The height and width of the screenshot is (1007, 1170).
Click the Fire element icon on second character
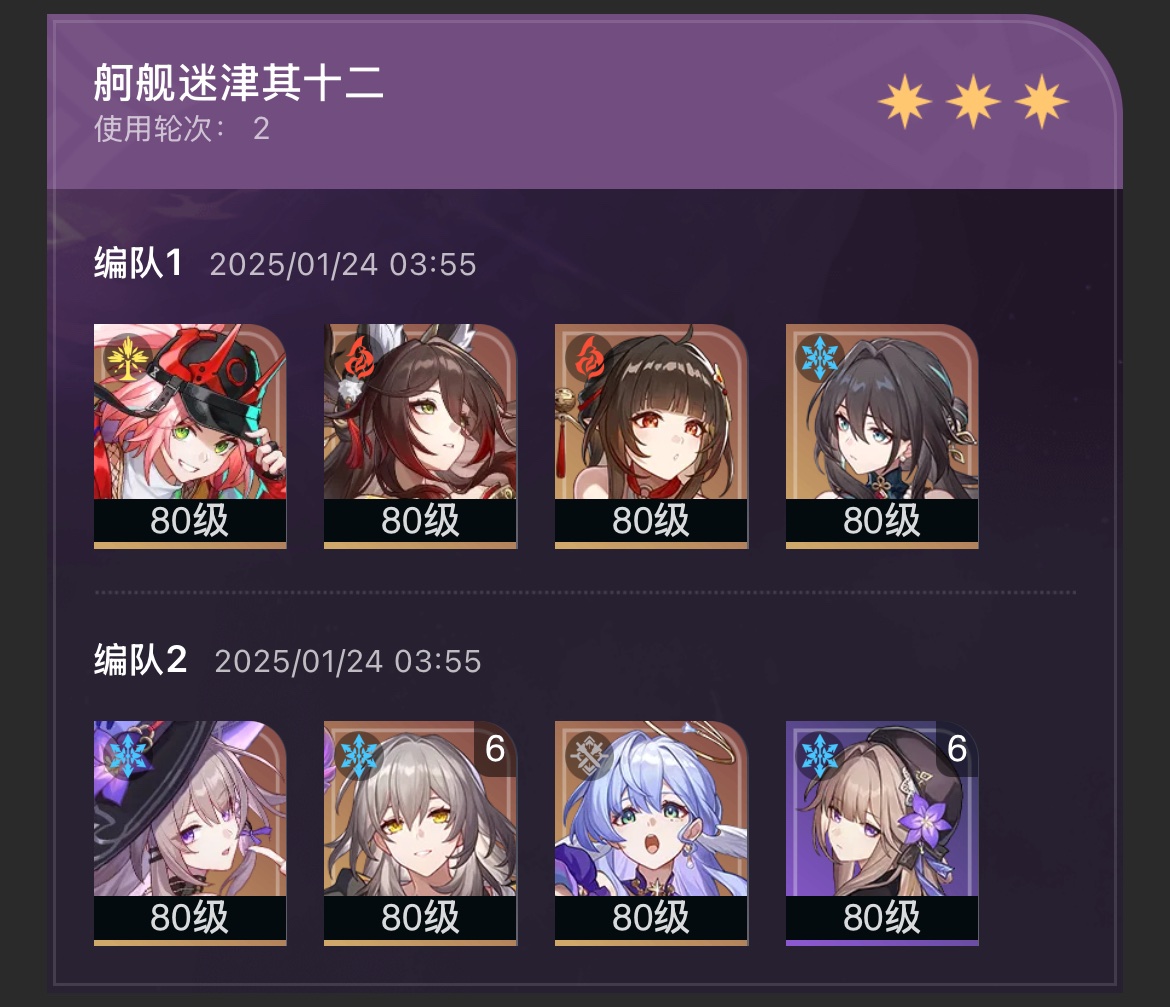[x=359, y=357]
